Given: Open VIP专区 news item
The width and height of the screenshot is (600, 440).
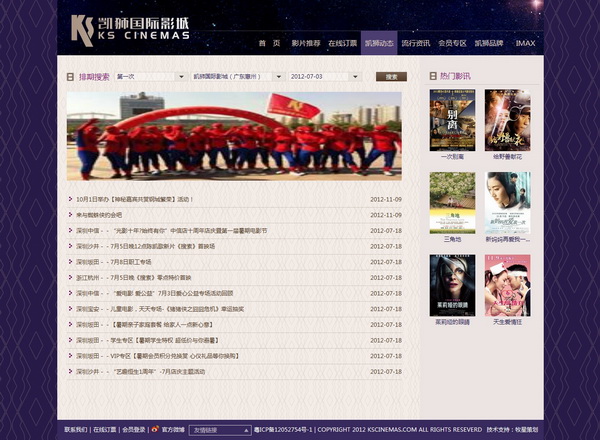Looking at the screenshot, I should point(158,356).
